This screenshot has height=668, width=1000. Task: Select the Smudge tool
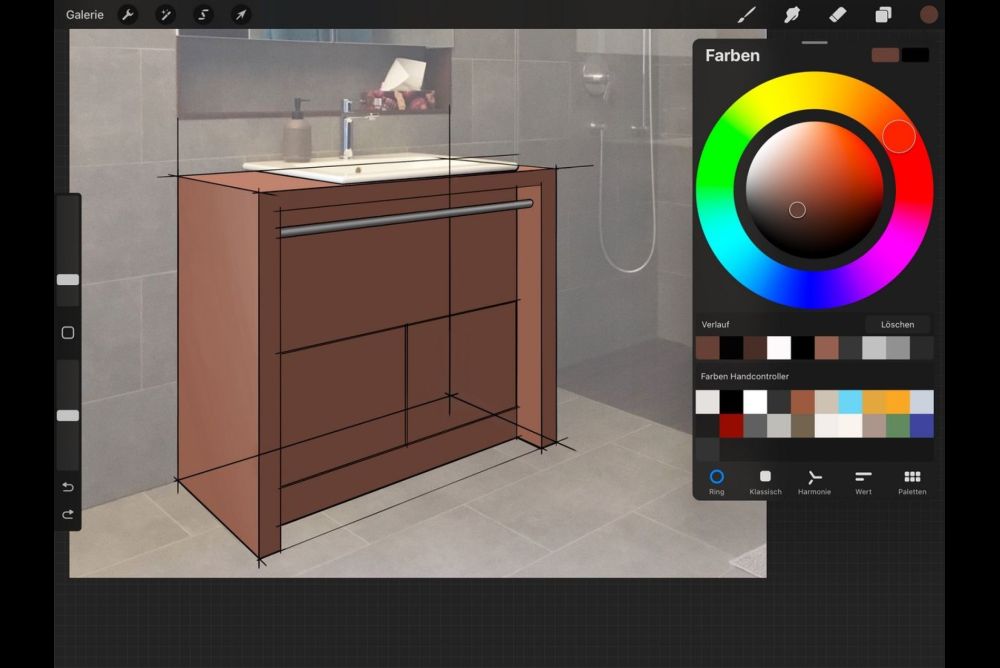(792, 15)
